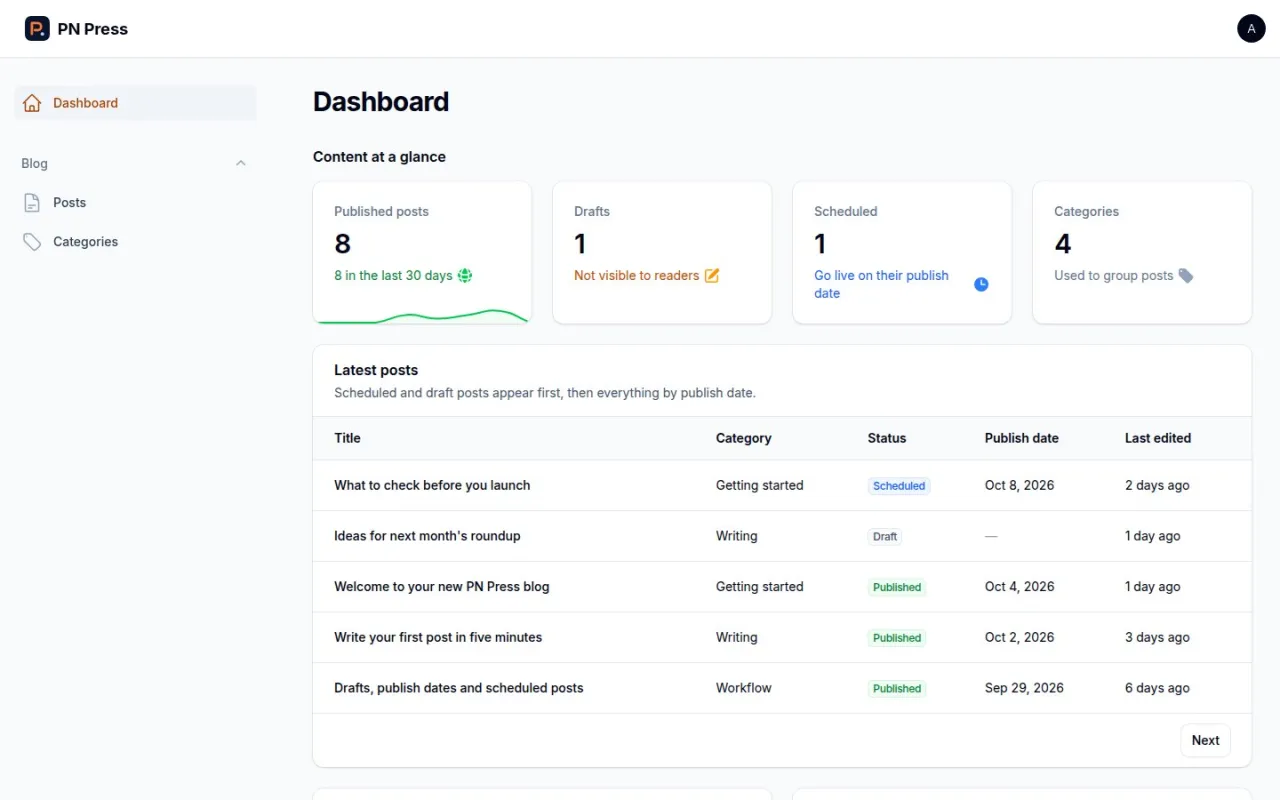The image size is (1280, 800).
Task: Open "Drafts, publish dates and scheduled posts"
Action: pos(458,688)
